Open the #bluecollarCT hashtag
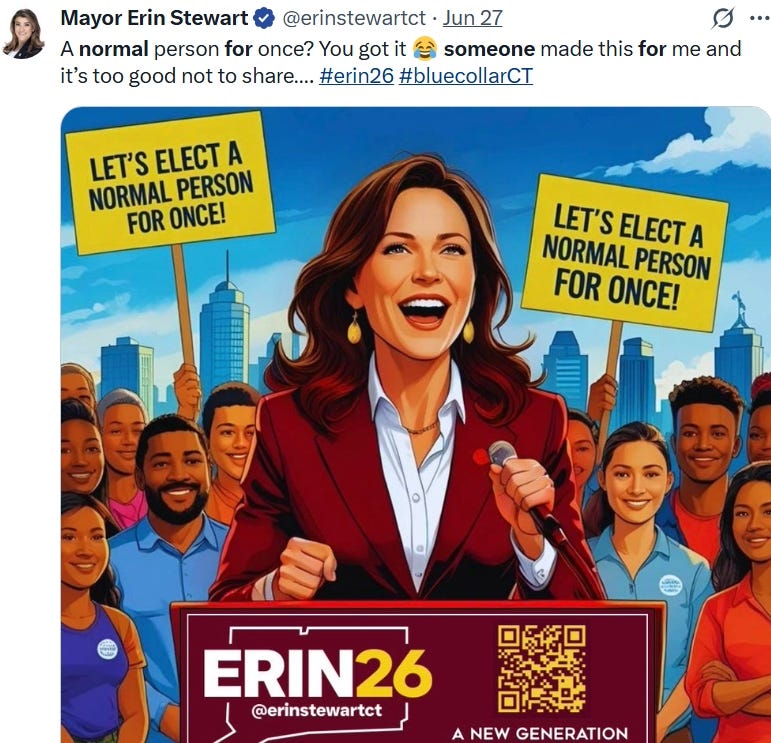 [x=466, y=76]
